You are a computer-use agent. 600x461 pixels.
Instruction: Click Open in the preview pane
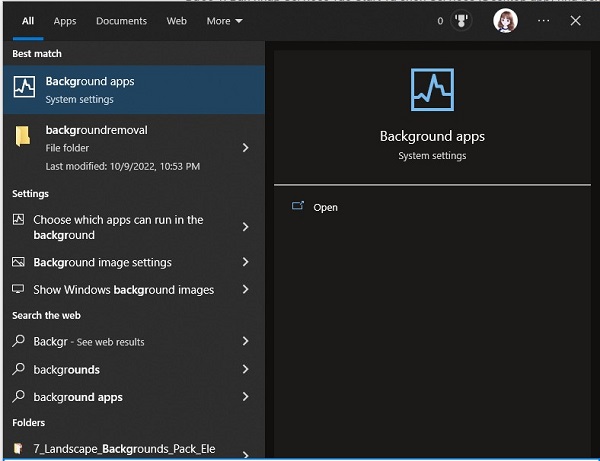pyautogui.click(x=325, y=207)
